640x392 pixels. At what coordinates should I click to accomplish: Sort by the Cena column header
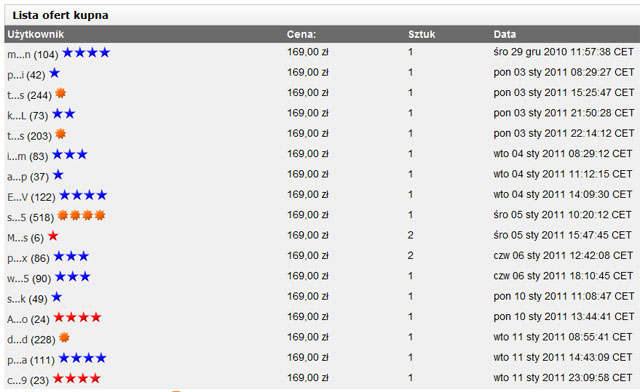pos(301,34)
